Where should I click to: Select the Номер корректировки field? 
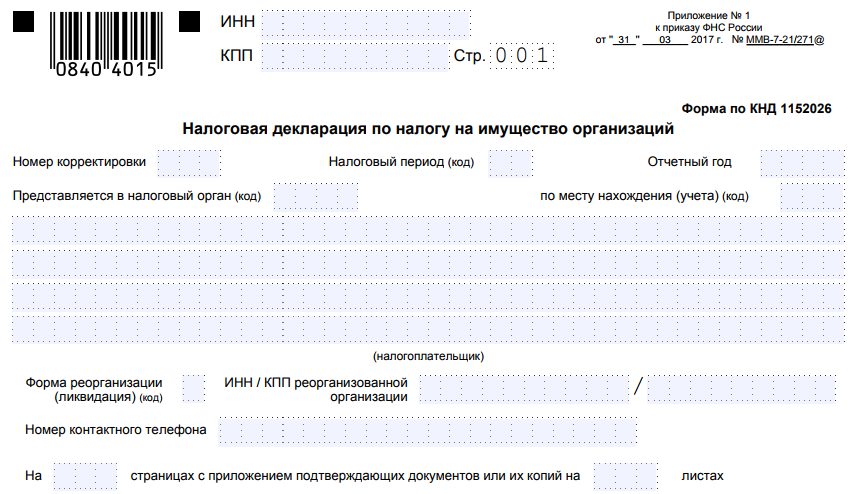(189, 163)
